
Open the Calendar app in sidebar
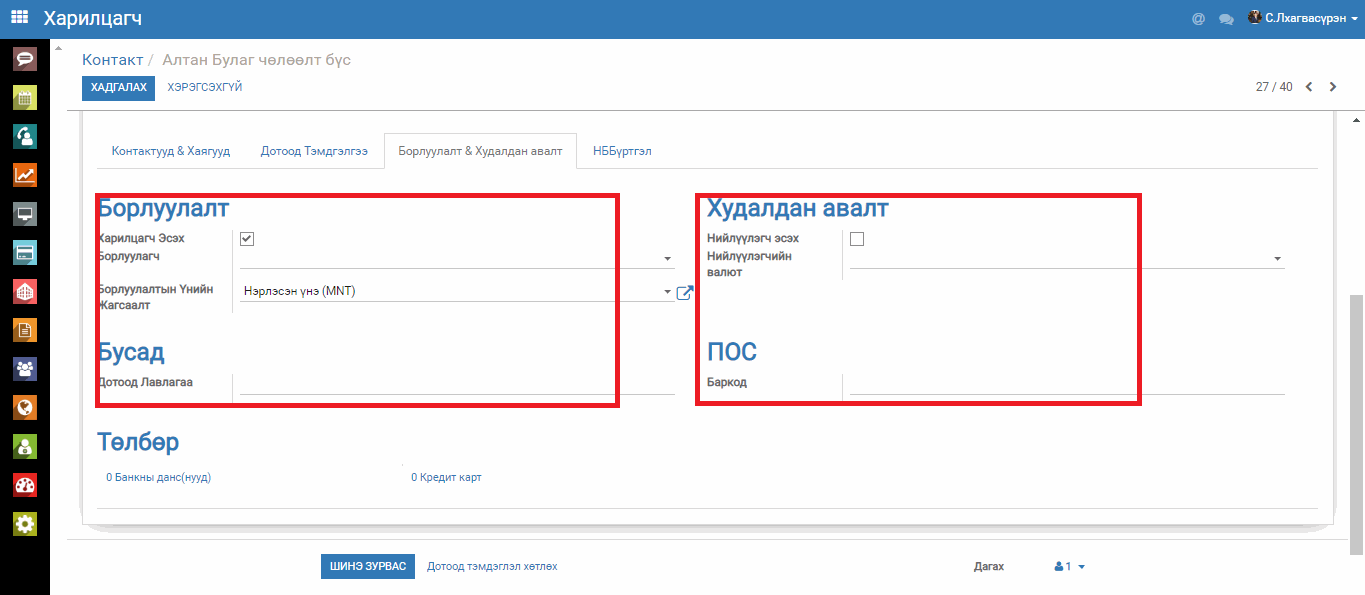tap(25, 97)
